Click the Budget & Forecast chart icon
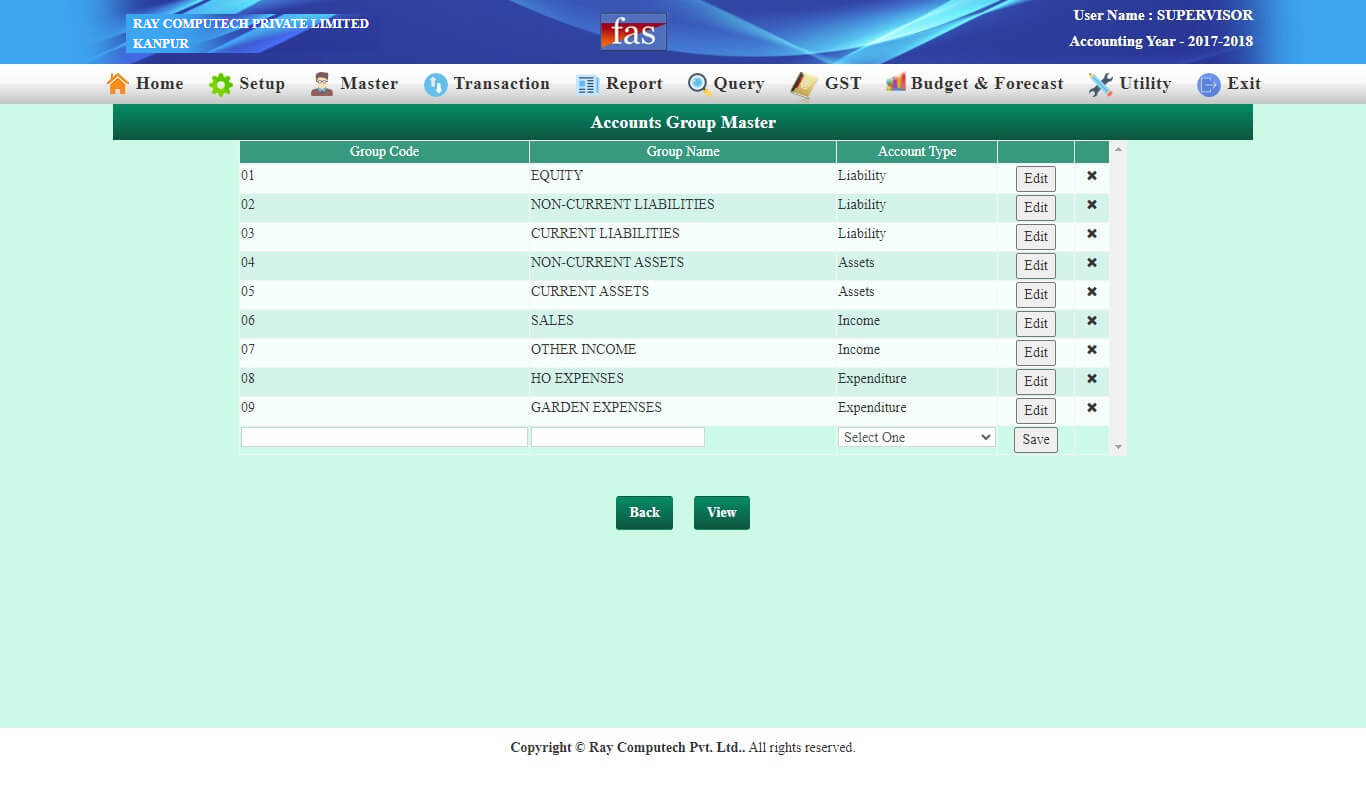The height and width of the screenshot is (800, 1366). tap(896, 82)
